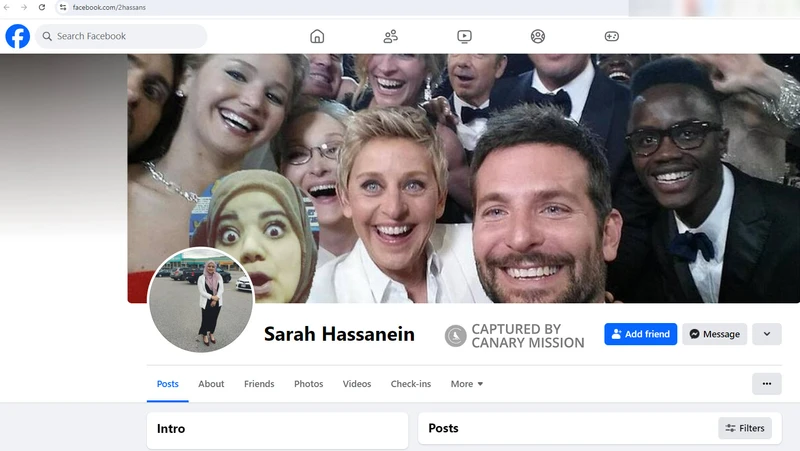The width and height of the screenshot is (800, 451).
Task: Open the cover photo image
Action: pyautogui.click(x=463, y=178)
